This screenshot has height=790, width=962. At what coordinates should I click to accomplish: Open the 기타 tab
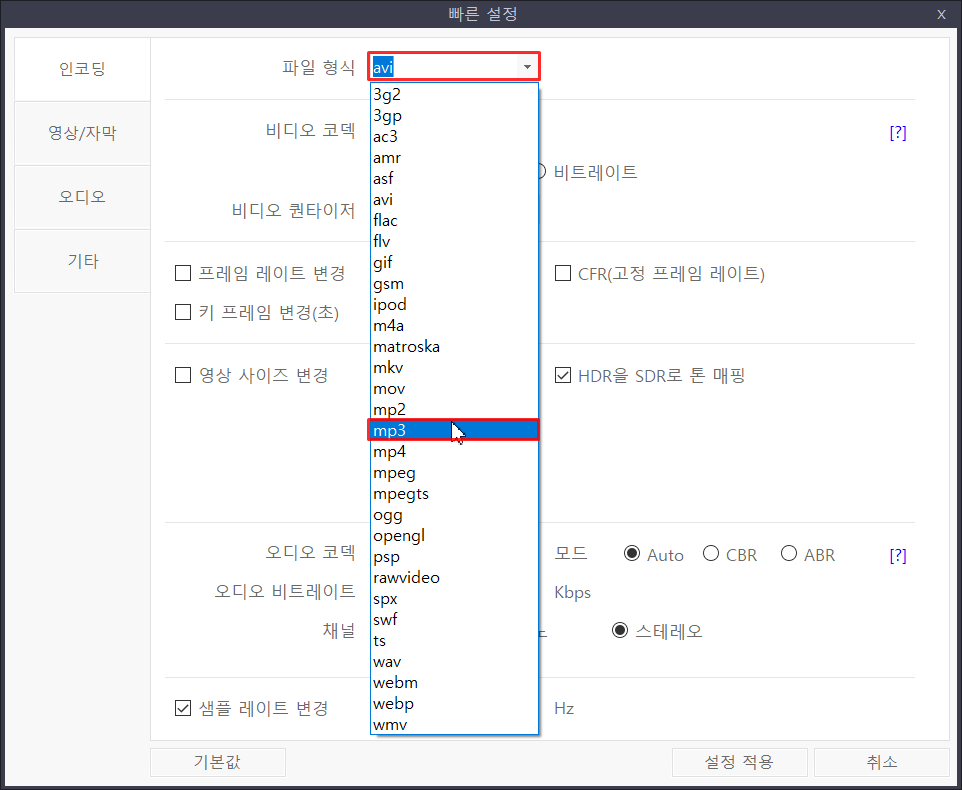click(x=82, y=261)
